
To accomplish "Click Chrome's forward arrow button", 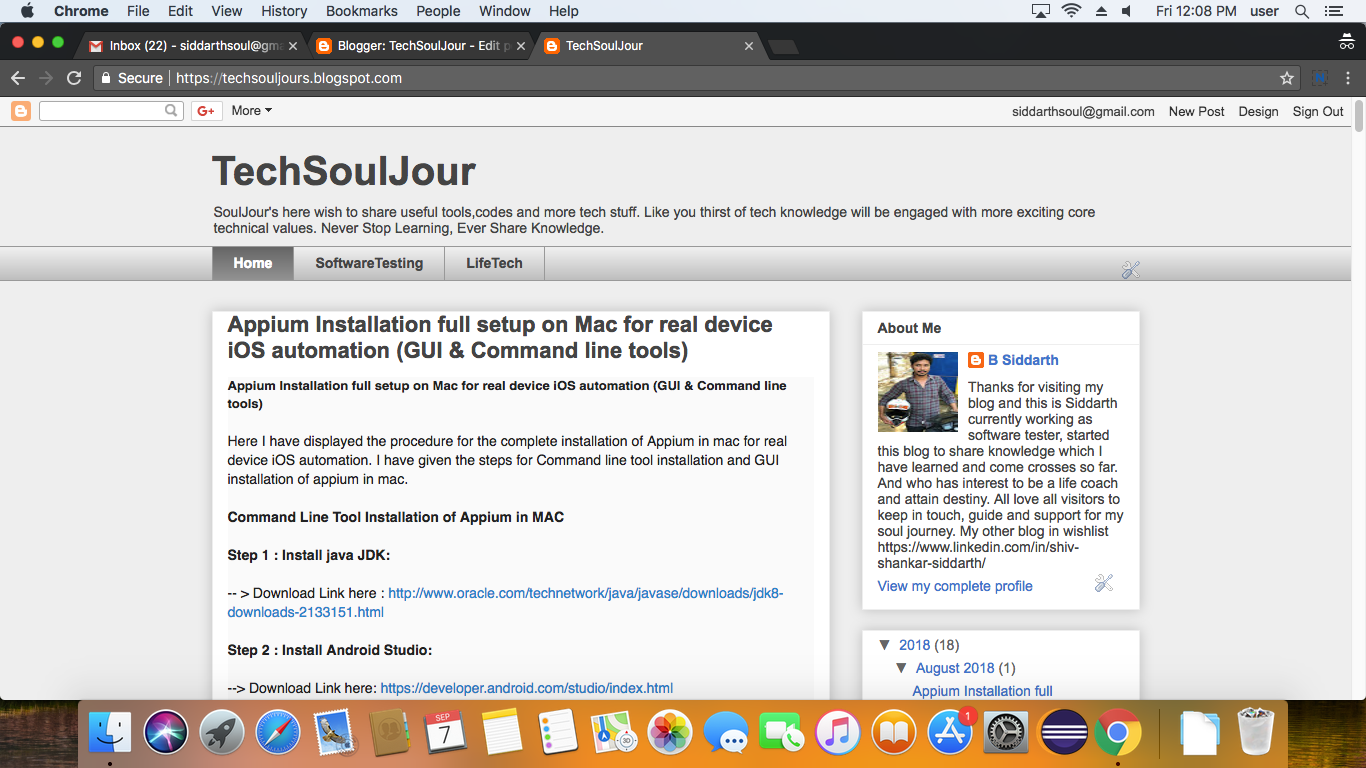I will (x=46, y=78).
